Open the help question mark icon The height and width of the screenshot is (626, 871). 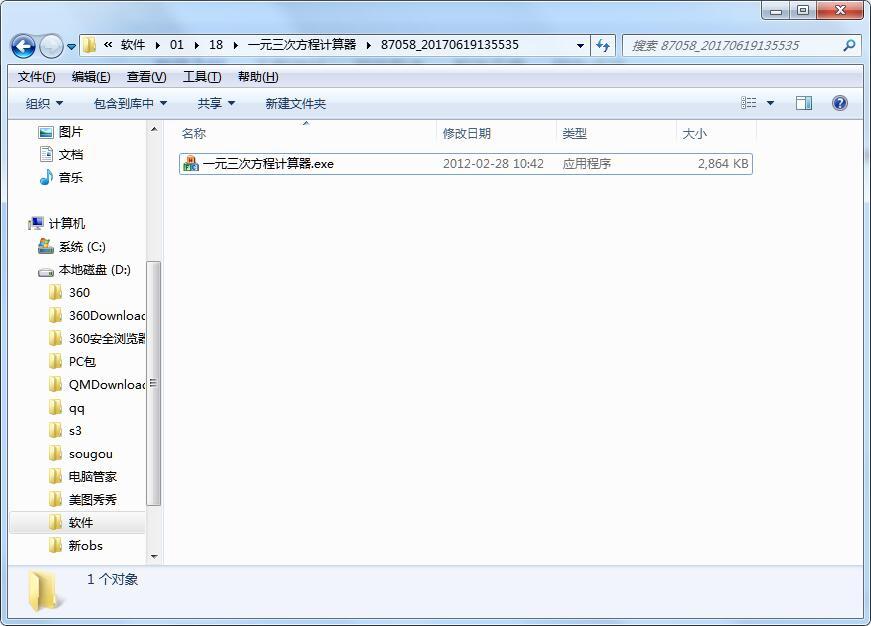click(x=839, y=103)
